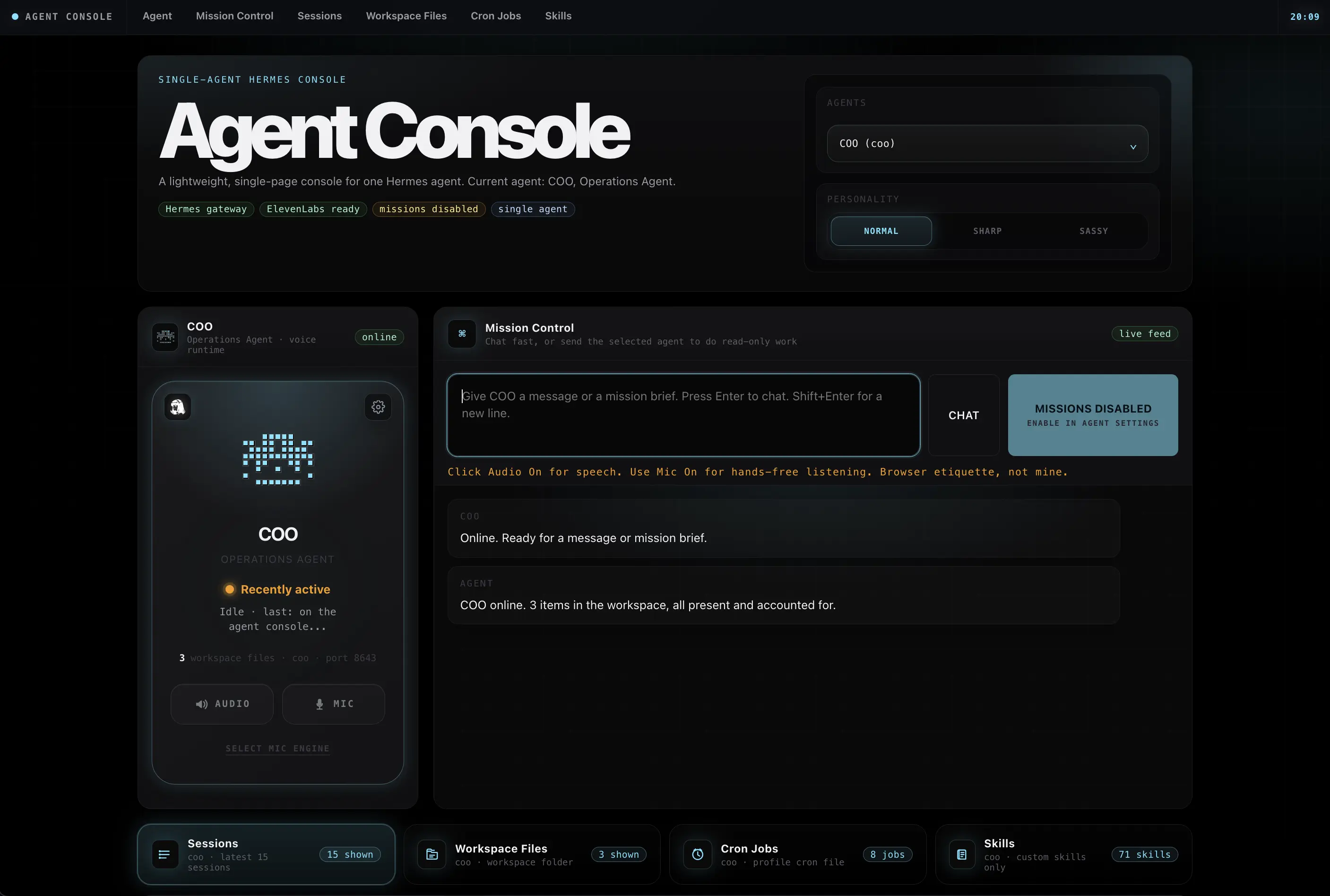The height and width of the screenshot is (896, 1330).
Task: Click the Mission Control command icon
Action: click(x=462, y=334)
